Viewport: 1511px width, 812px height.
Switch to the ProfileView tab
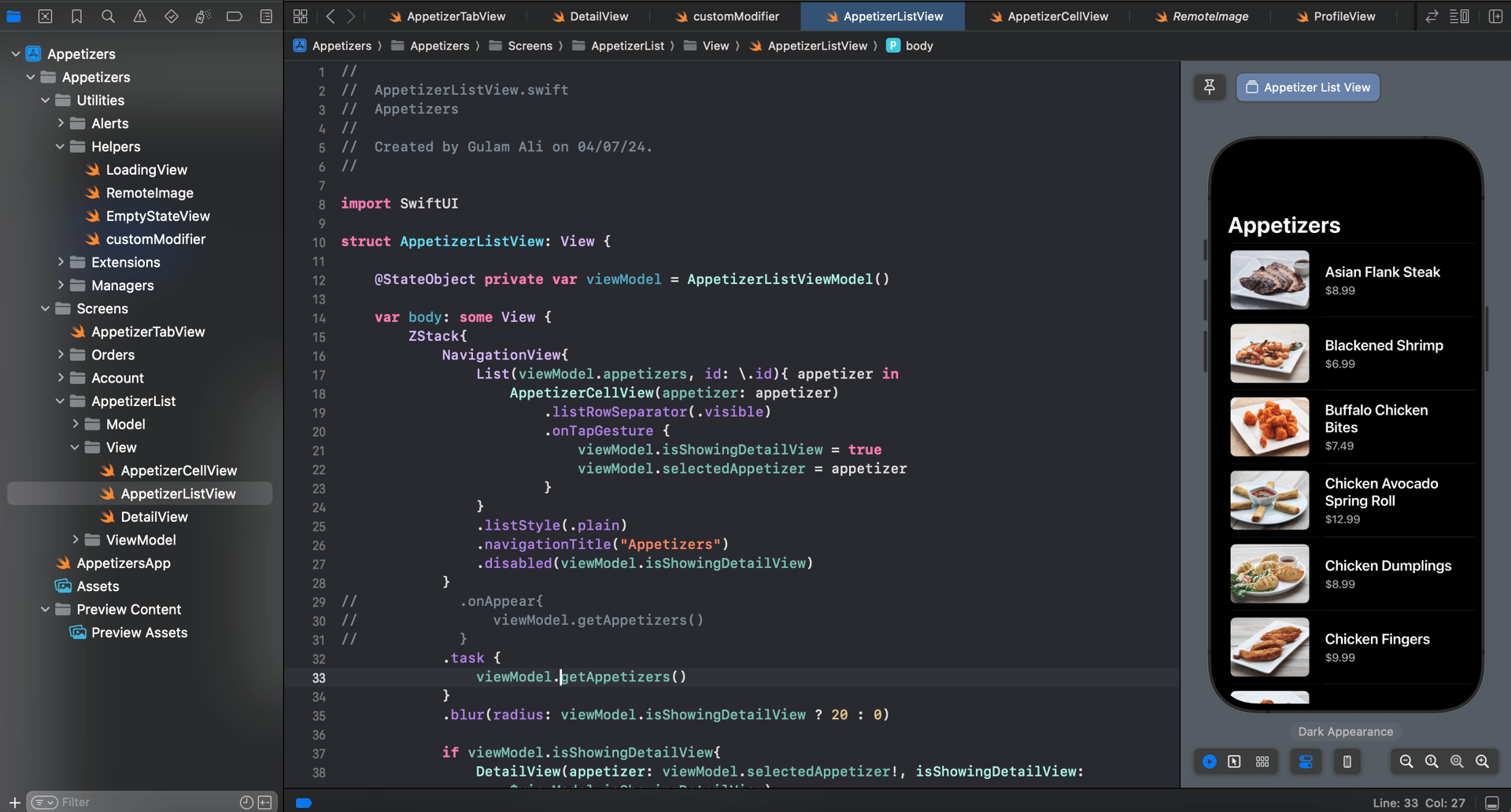[x=1336, y=16]
